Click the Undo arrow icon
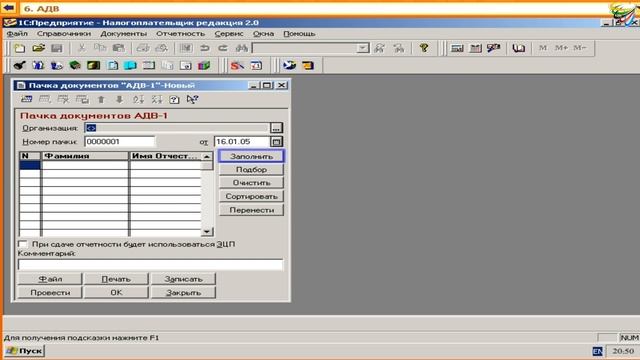The height and width of the screenshot is (360, 640). pyautogui.click(x=204, y=48)
